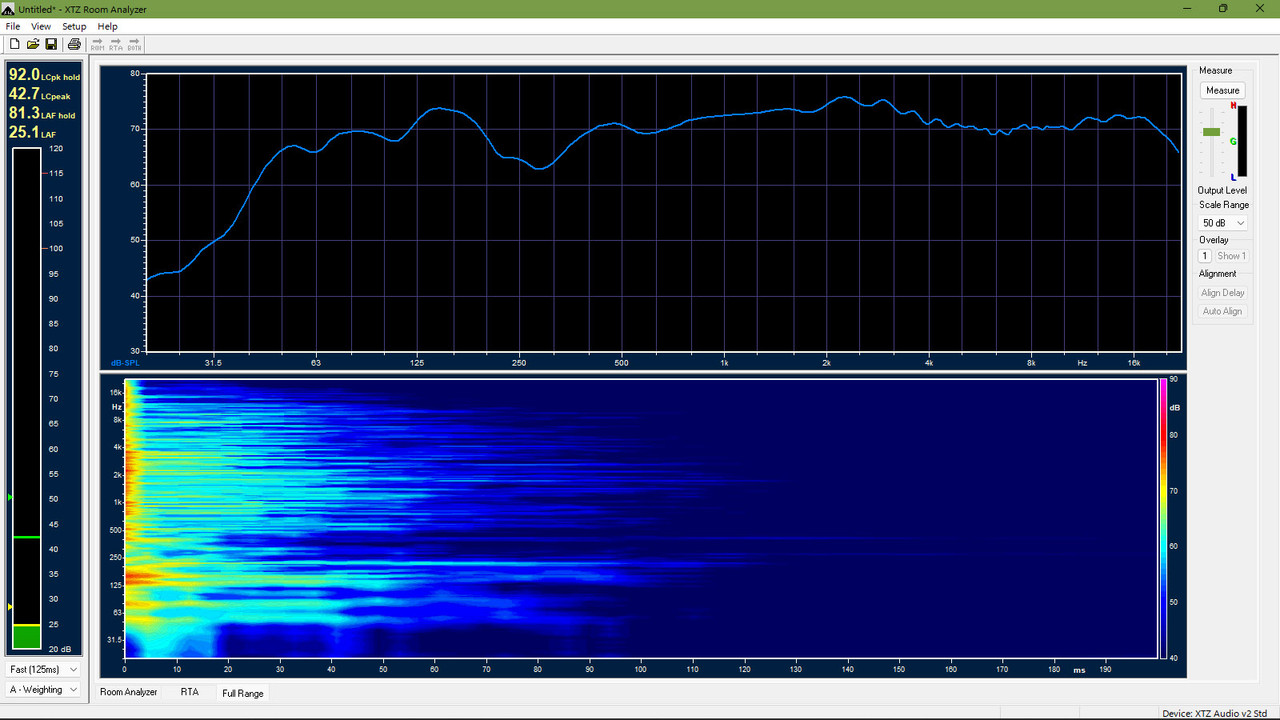Click the XTZ app icon in title bar
1280x720 pixels.
(x=9, y=9)
